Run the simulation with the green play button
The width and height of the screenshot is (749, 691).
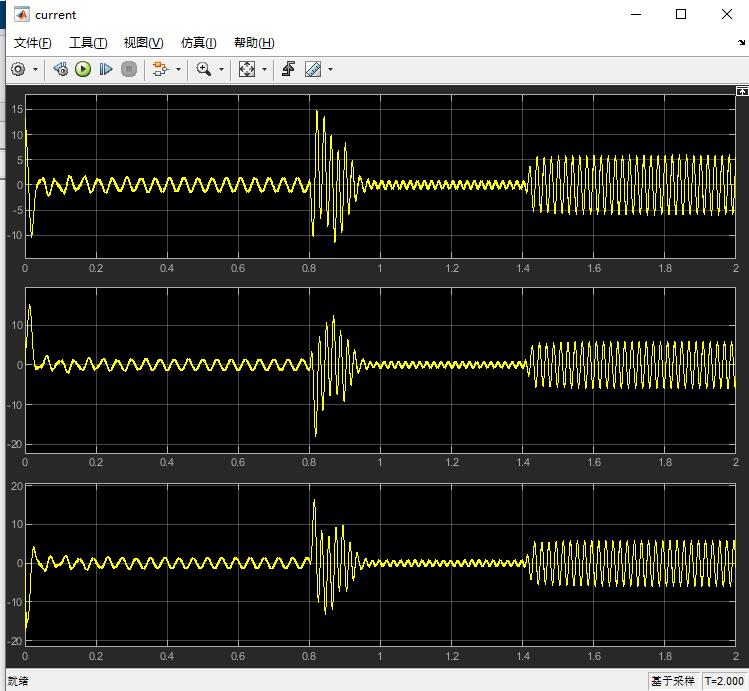click(83, 69)
